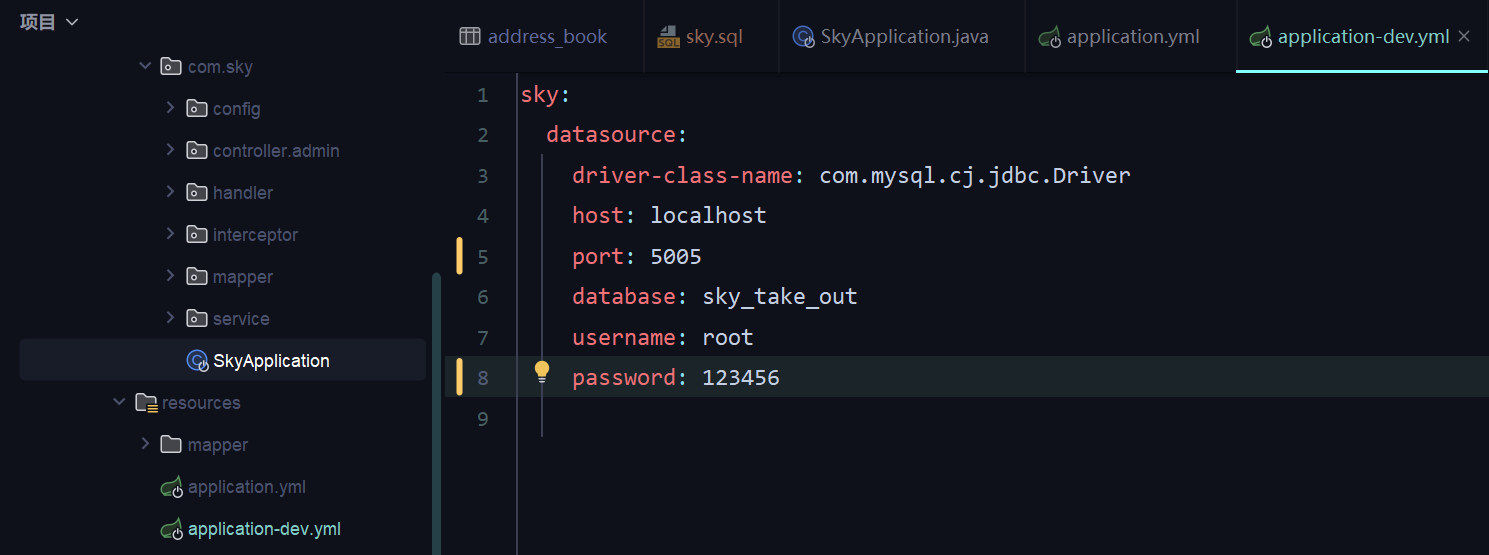This screenshot has width=1489, height=555.
Task: Collapse the resources folder
Action: pyautogui.click(x=120, y=402)
